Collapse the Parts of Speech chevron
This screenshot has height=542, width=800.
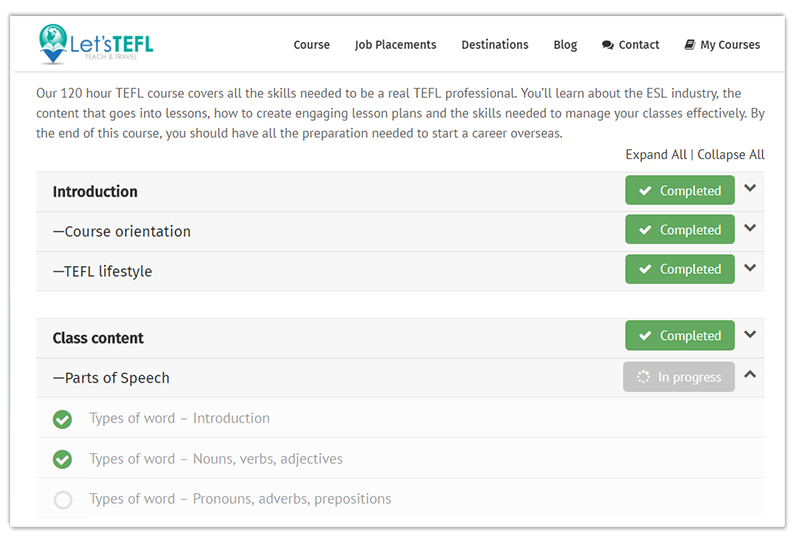[x=749, y=374]
